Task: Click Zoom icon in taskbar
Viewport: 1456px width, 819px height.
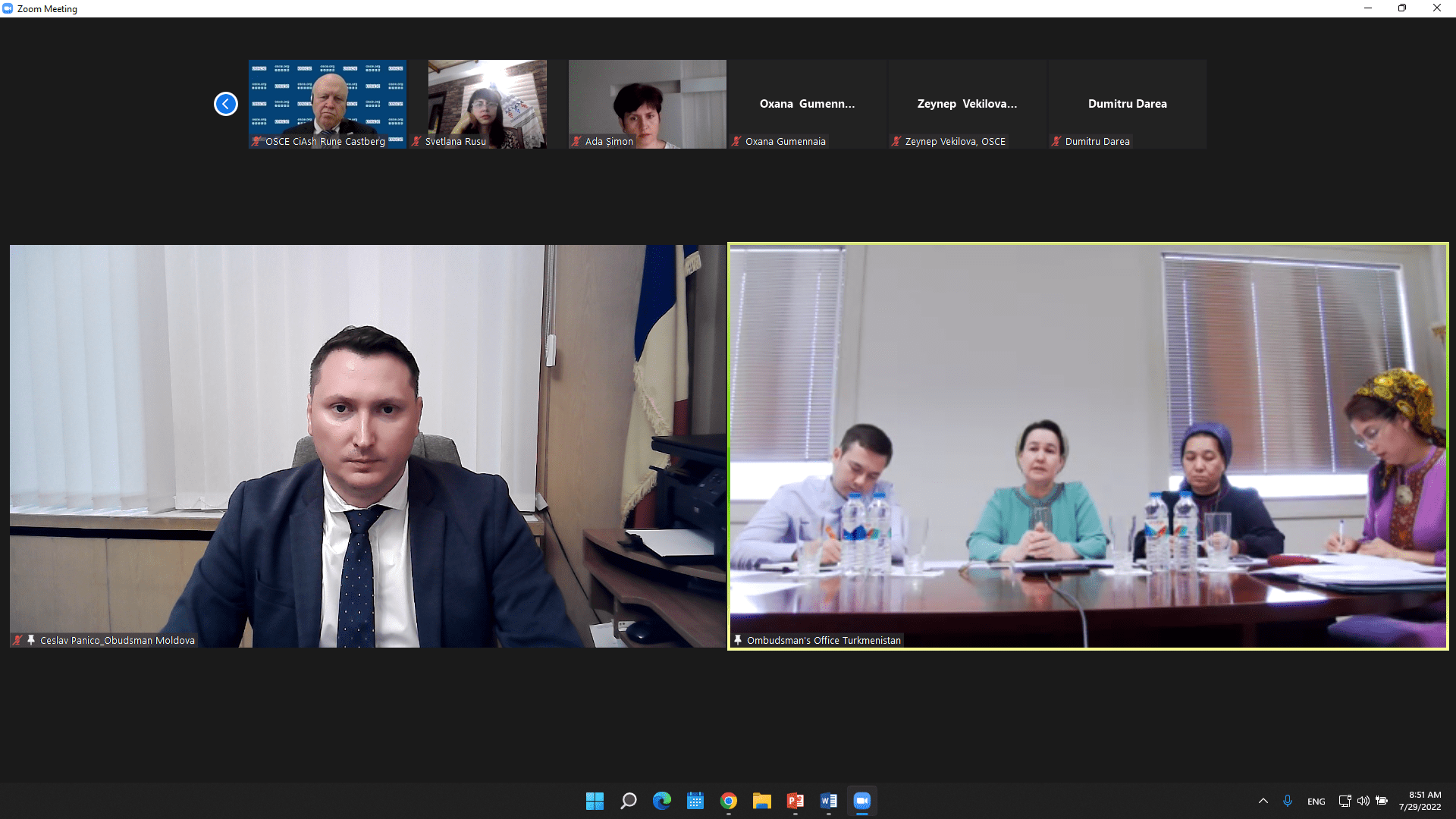Action: [861, 801]
